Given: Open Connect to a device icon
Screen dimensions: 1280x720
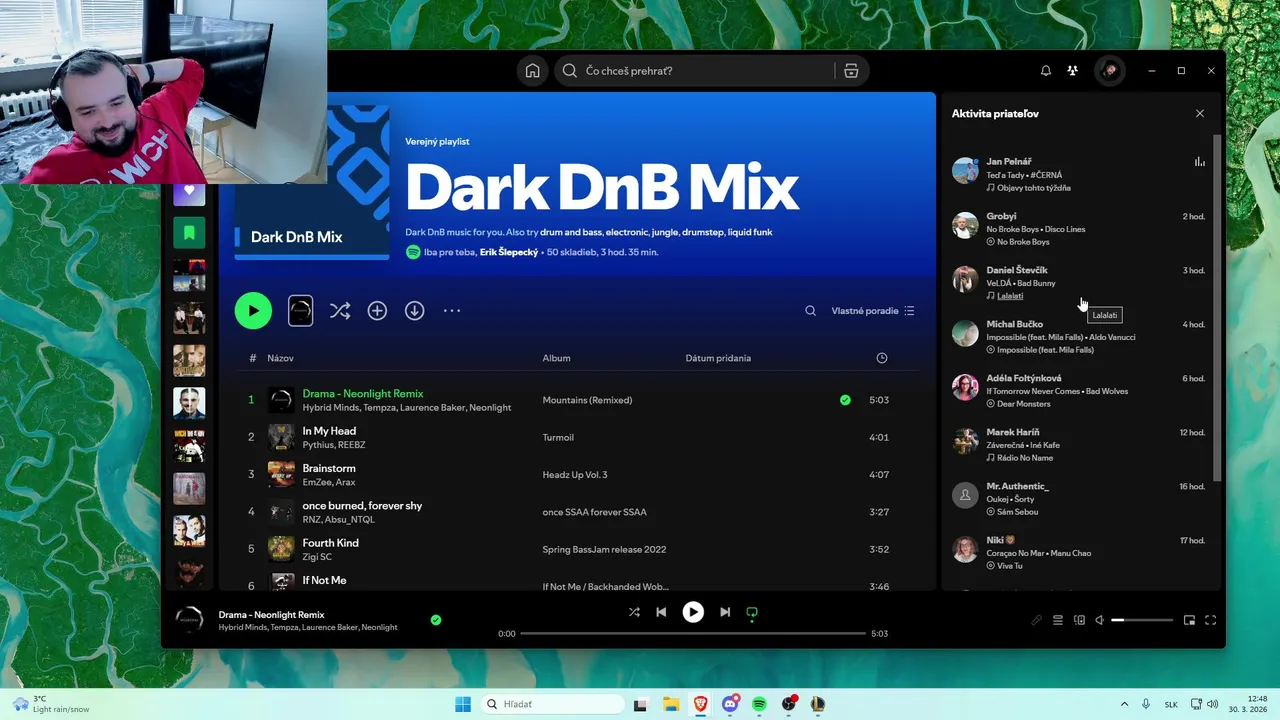Looking at the screenshot, I should point(1079,620).
